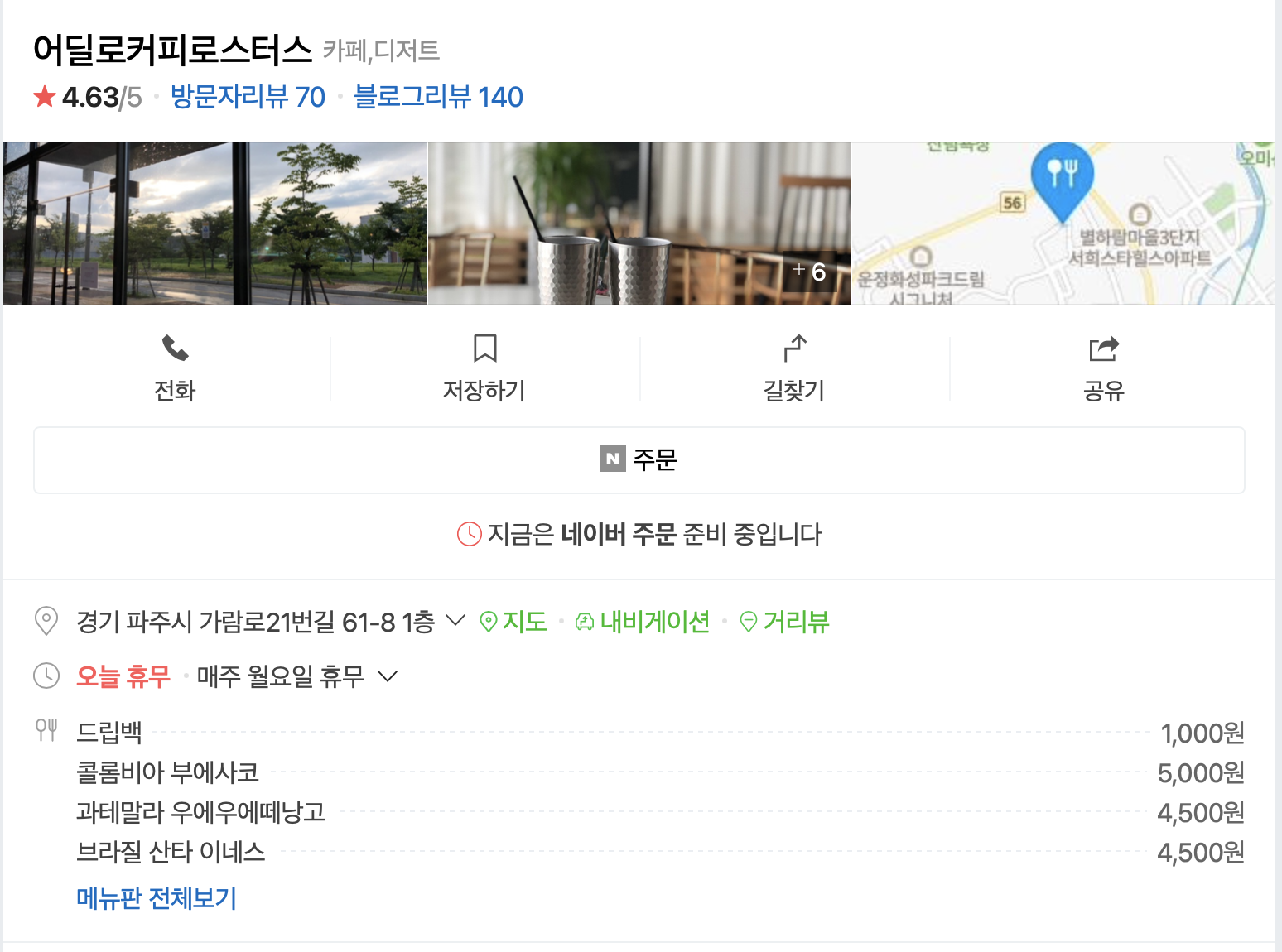
Task: View 블로그리뷰 140 blog reviews
Action: 439,97
